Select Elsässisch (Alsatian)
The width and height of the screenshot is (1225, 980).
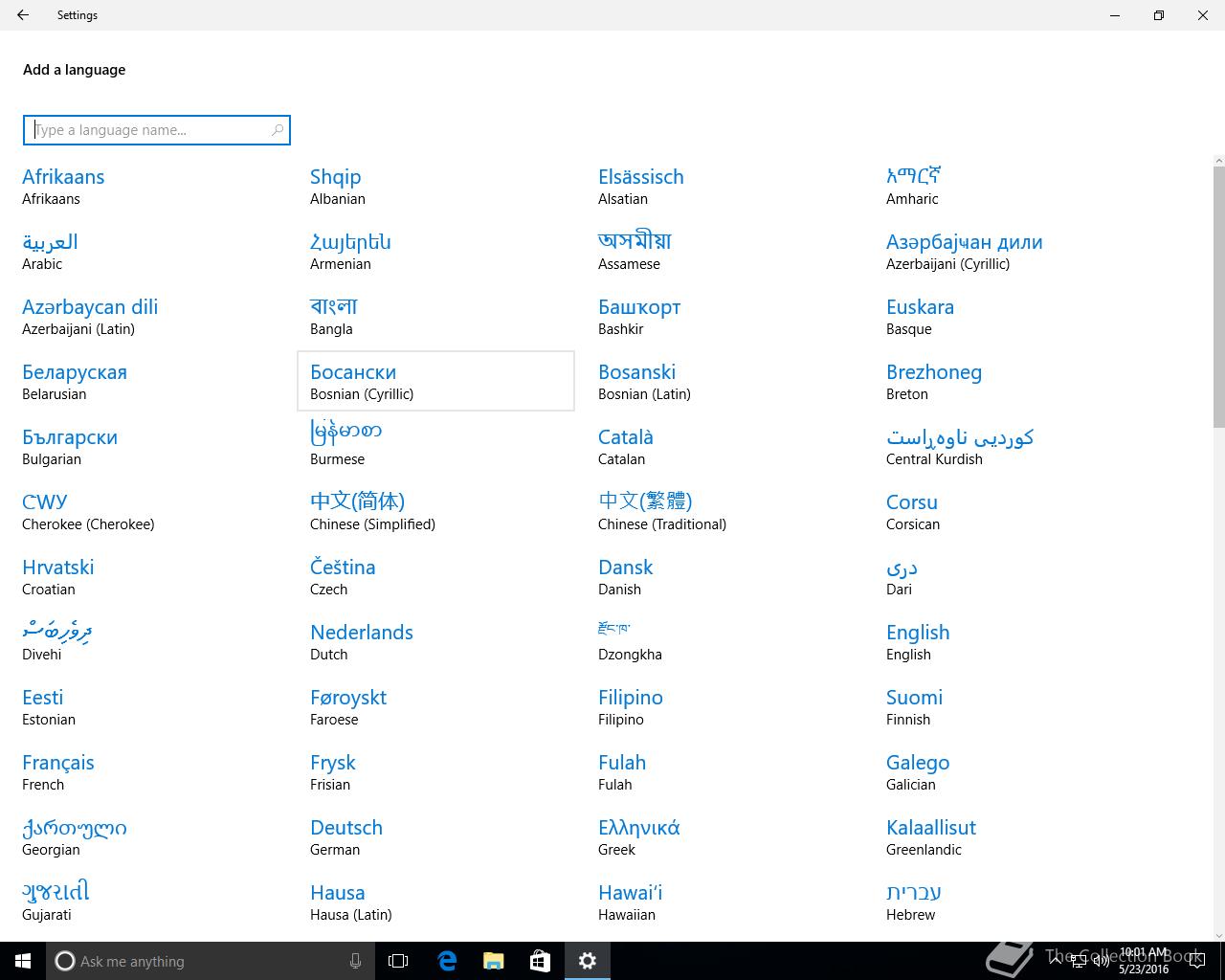(x=724, y=186)
